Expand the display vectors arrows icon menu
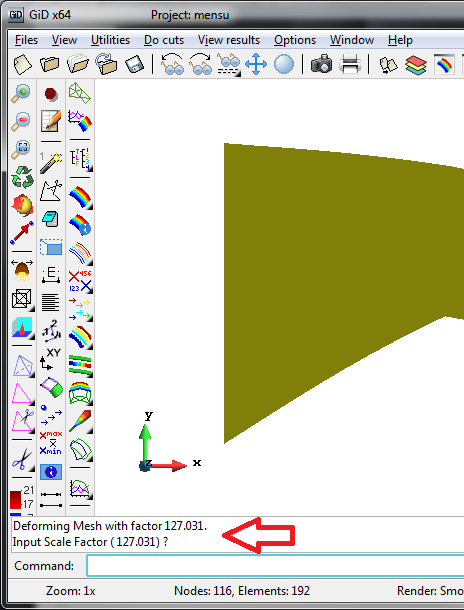Image resolution: width=464 pixels, height=610 pixels. tap(80, 309)
